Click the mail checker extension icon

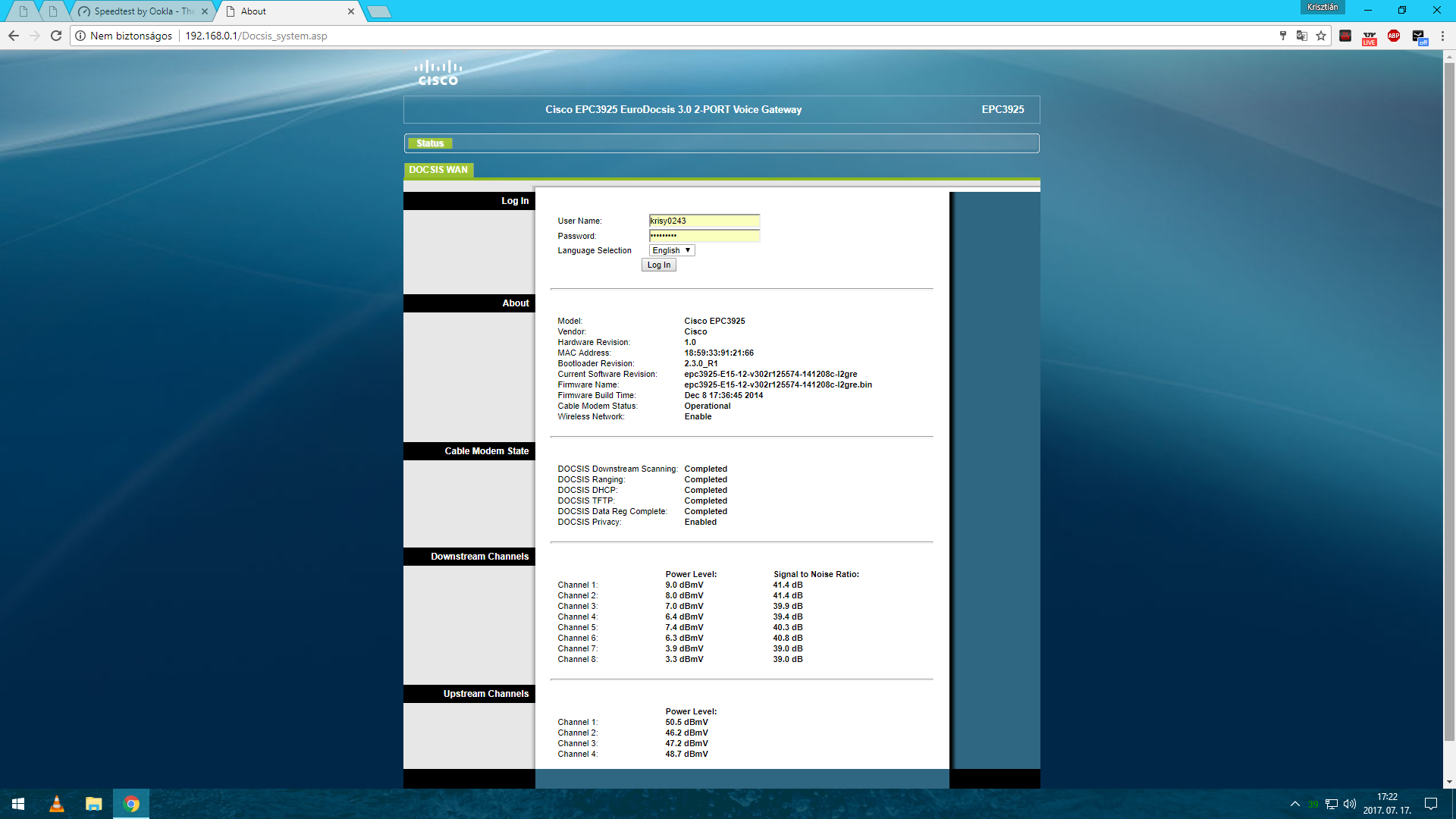[x=1420, y=37]
